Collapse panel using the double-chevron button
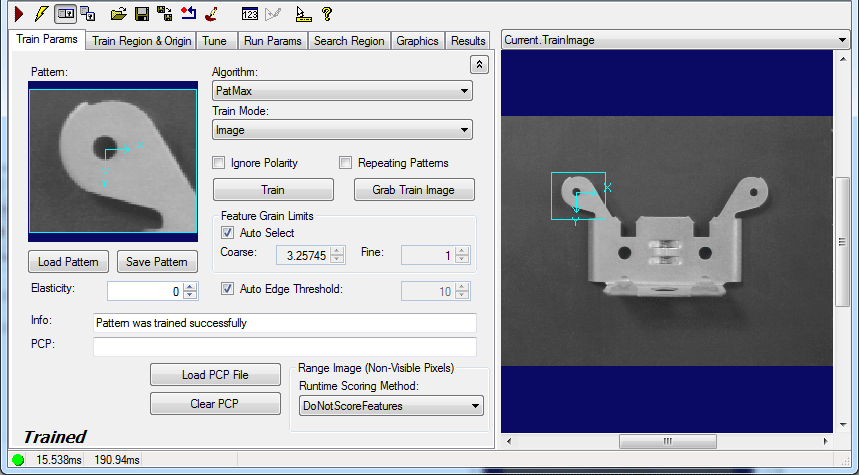Screen dimensions: 859x475 (x=479, y=65)
